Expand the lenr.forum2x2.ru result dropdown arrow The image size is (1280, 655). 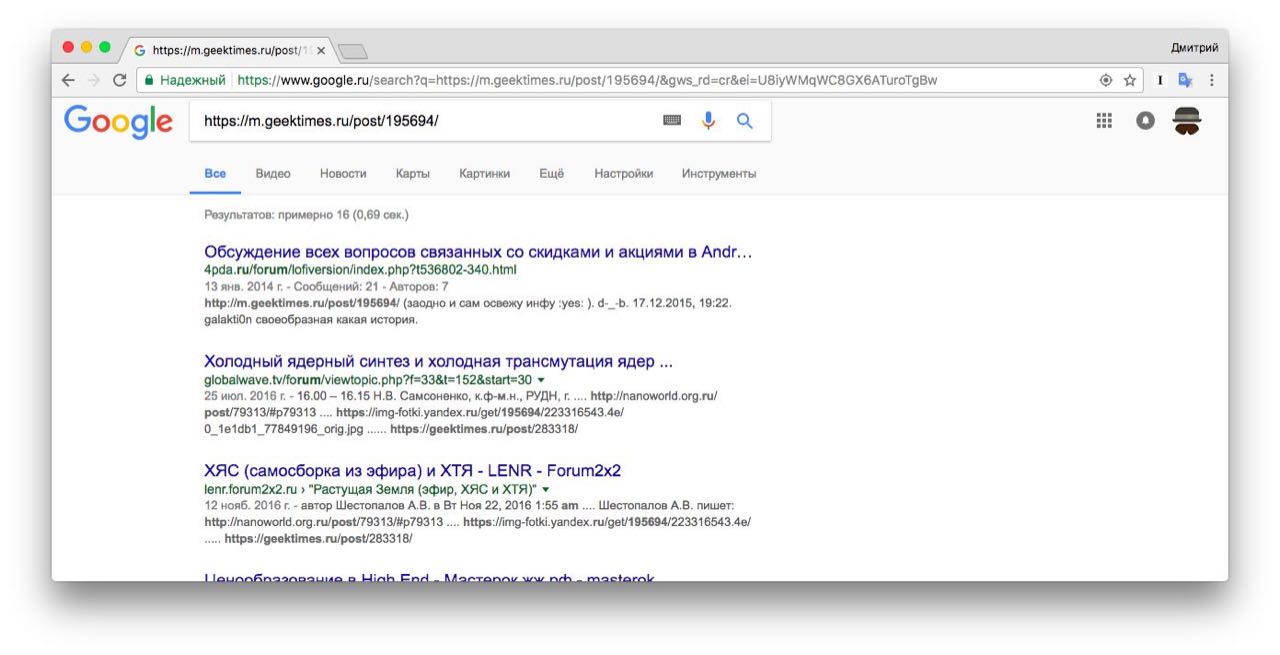pos(546,490)
